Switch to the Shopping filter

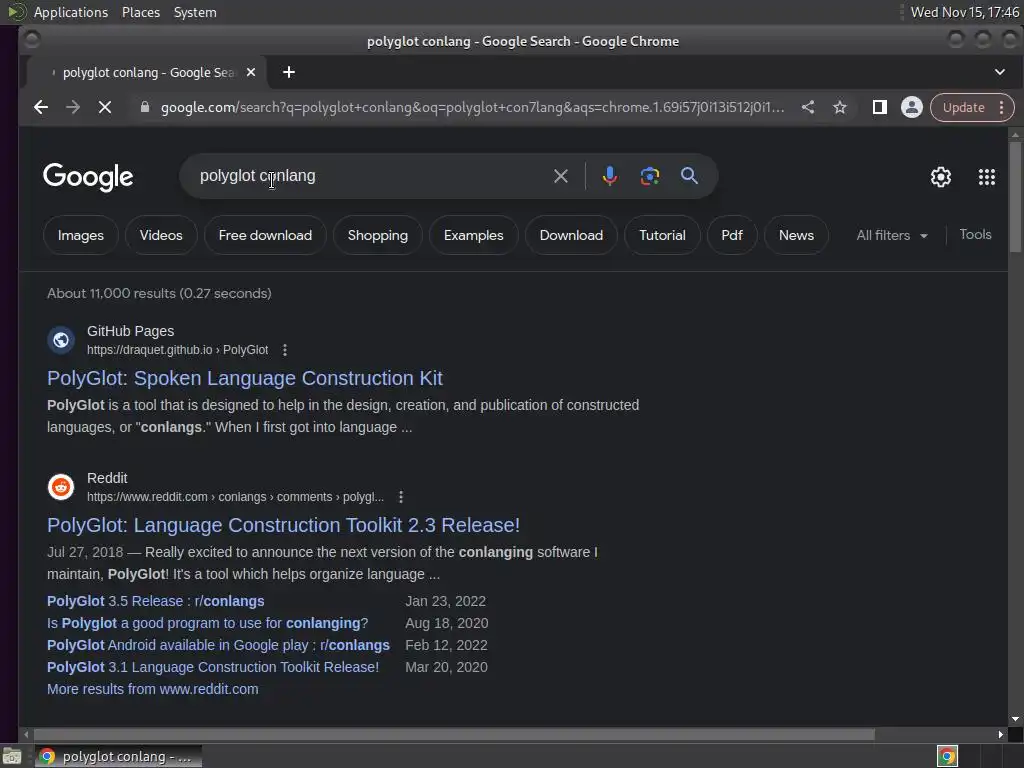377,235
